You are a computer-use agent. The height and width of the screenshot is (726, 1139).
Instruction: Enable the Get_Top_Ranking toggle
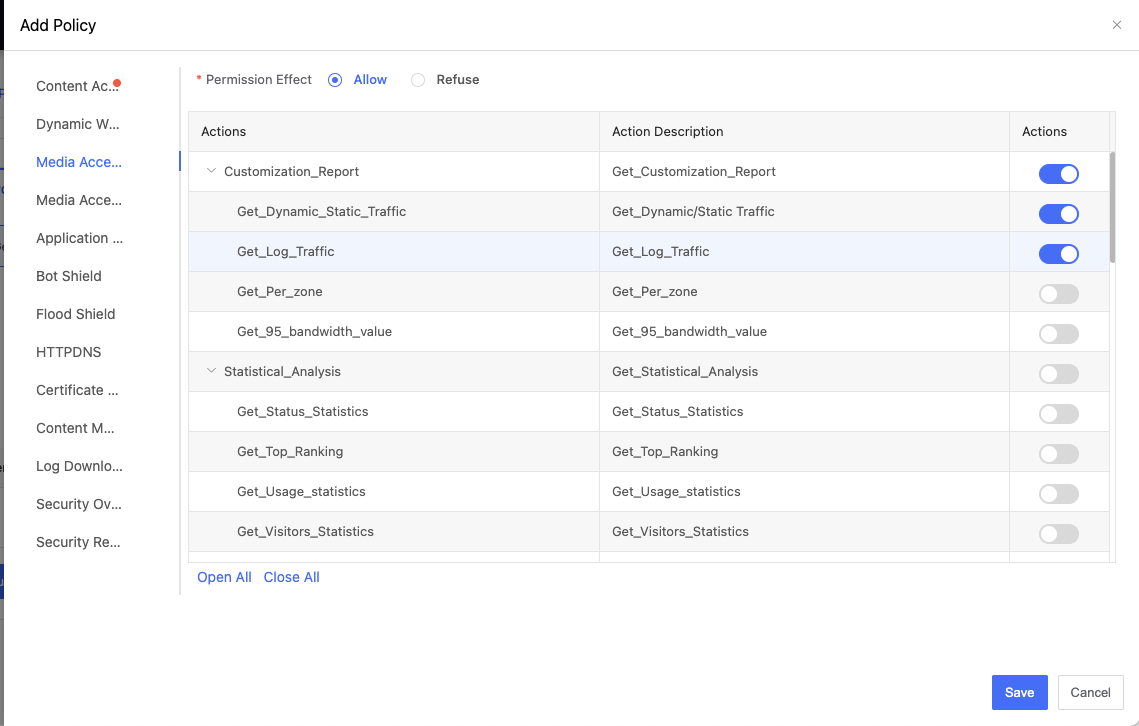tap(1058, 454)
